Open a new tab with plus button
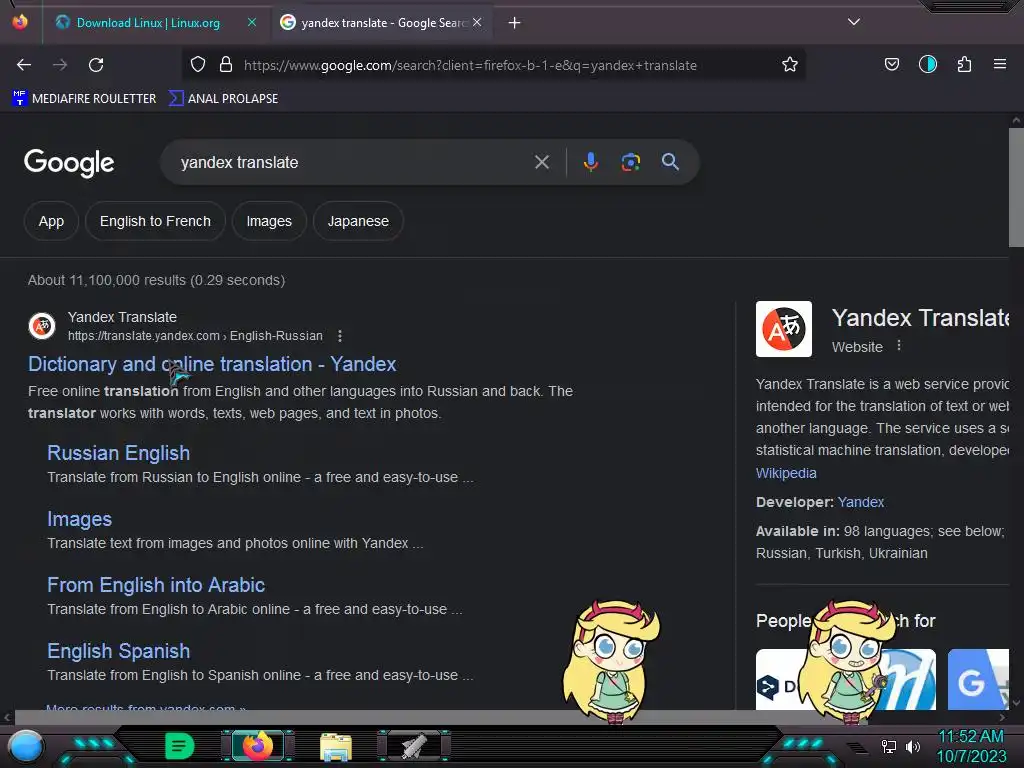The width and height of the screenshot is (1024, 768). click(x=515, y=23)
